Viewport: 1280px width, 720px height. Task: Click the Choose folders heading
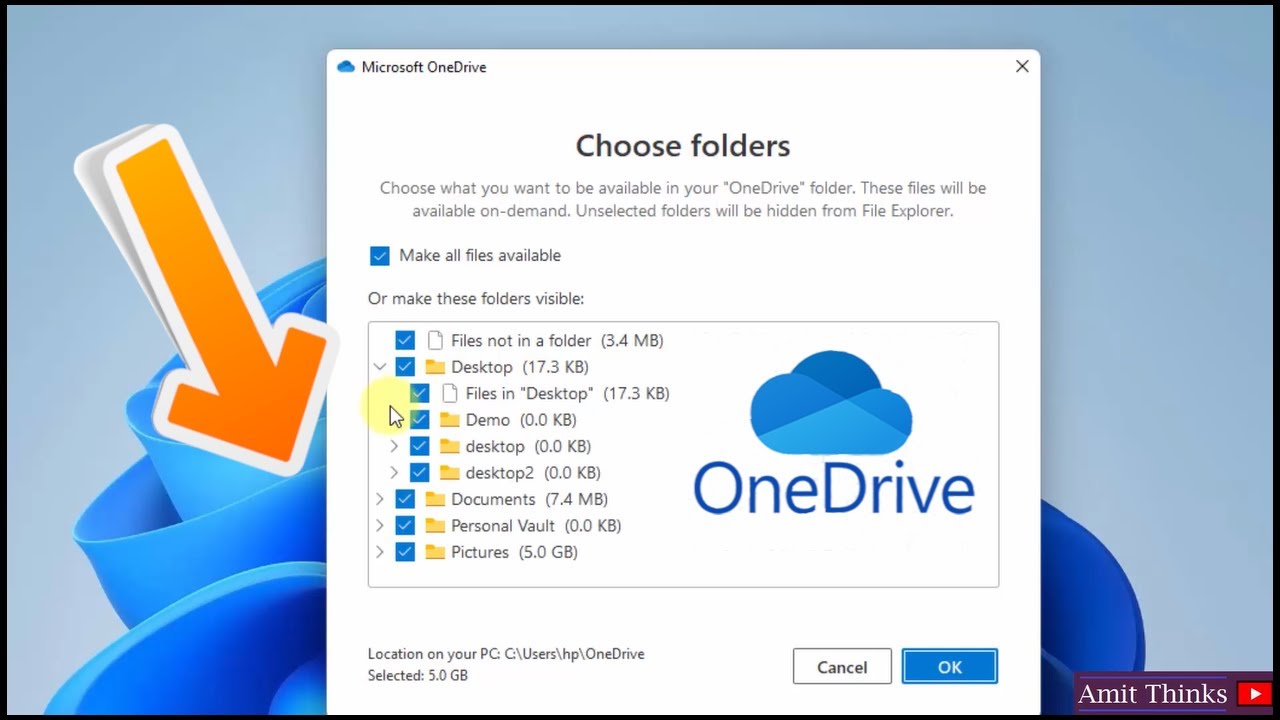click(683, 146)
